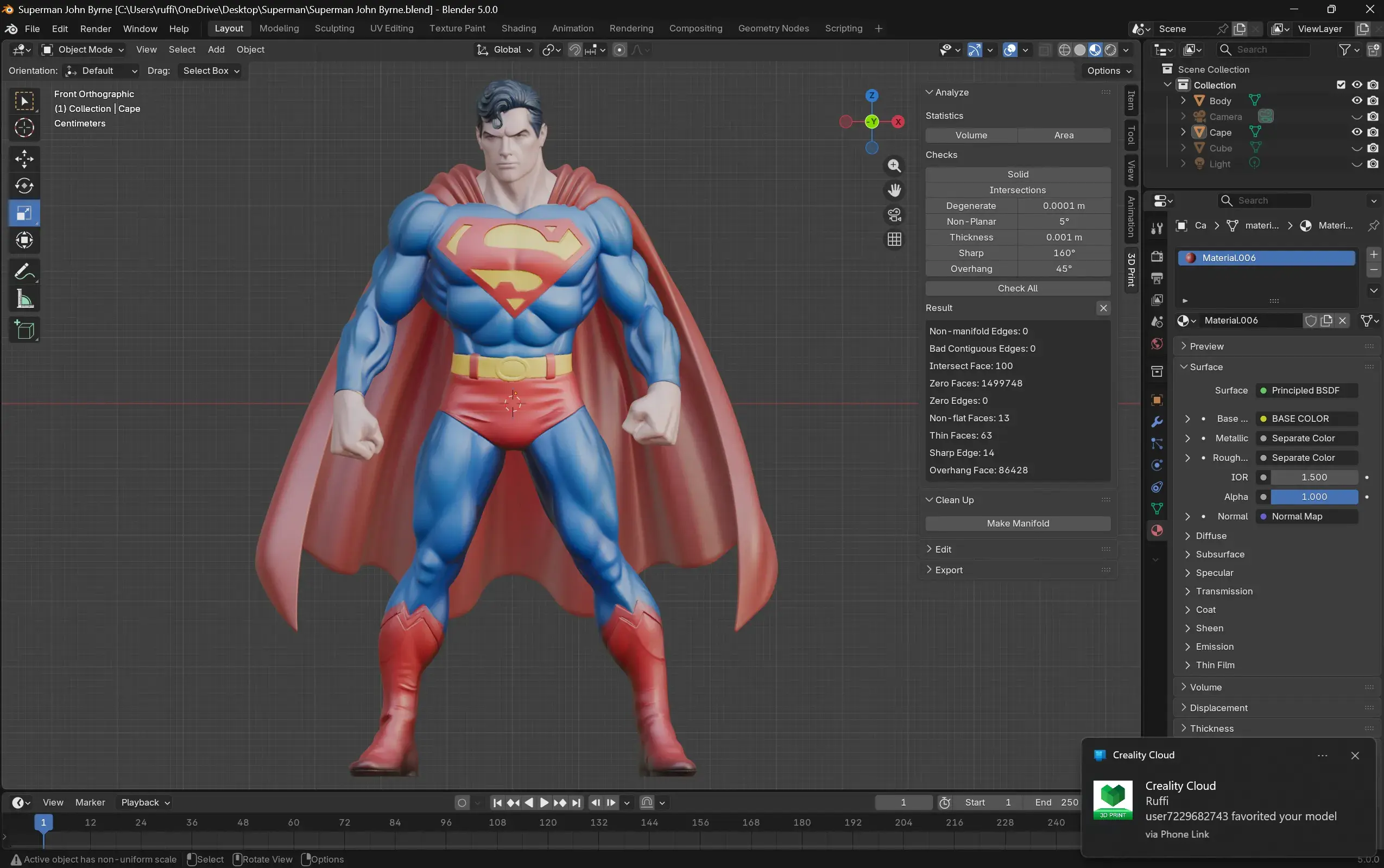The width and height of the screenshot is (1384, 868).
Task: Choose the Rotate tool in toolbar
Action: 24,186
